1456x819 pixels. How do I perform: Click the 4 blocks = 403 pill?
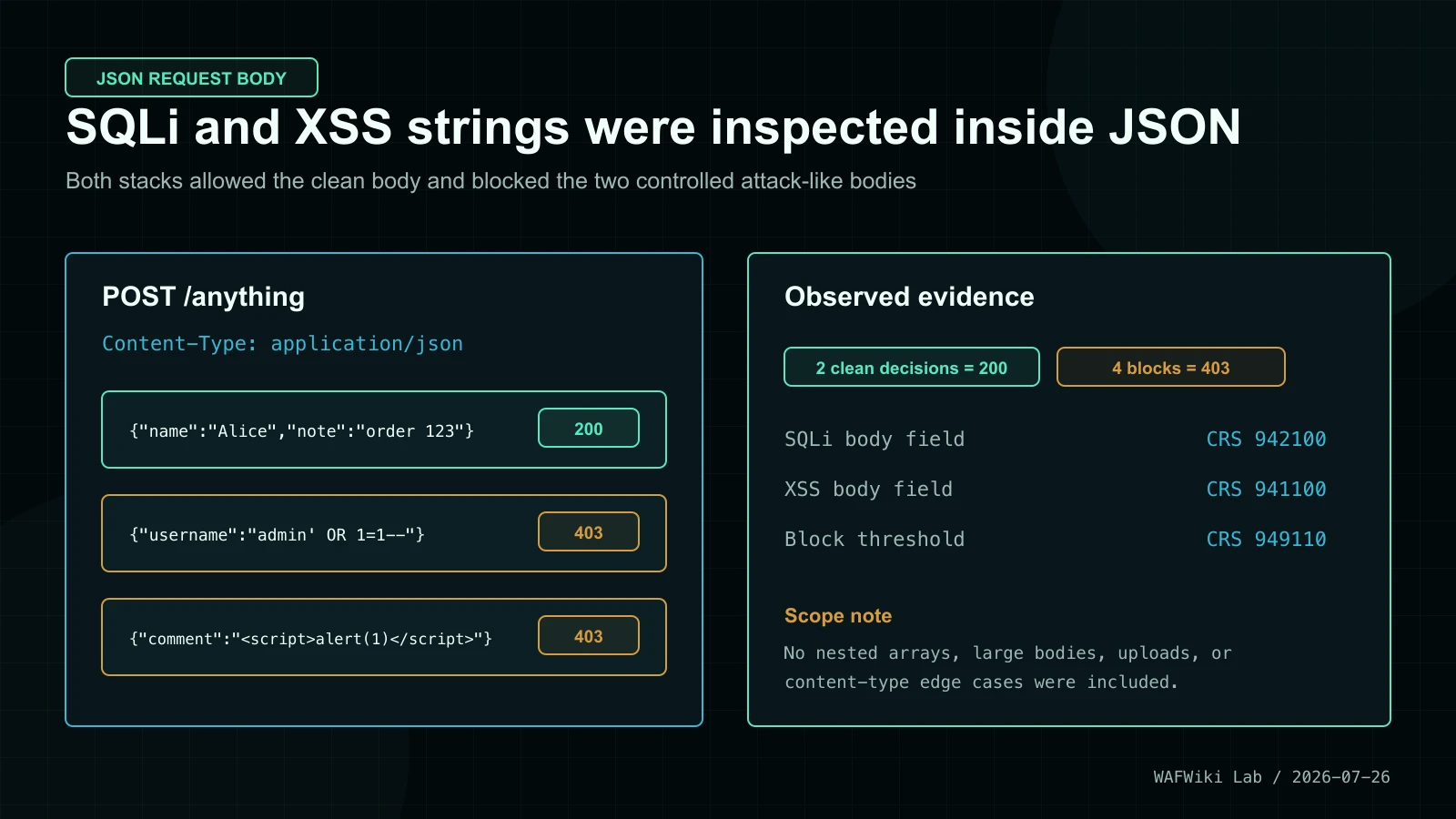pos(1171,367)
